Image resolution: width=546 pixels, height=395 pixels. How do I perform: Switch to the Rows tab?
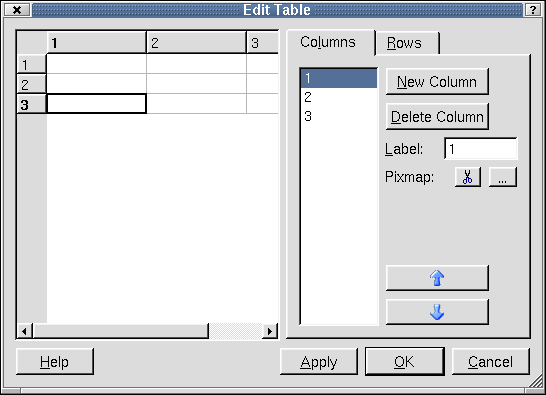[404, 44]
